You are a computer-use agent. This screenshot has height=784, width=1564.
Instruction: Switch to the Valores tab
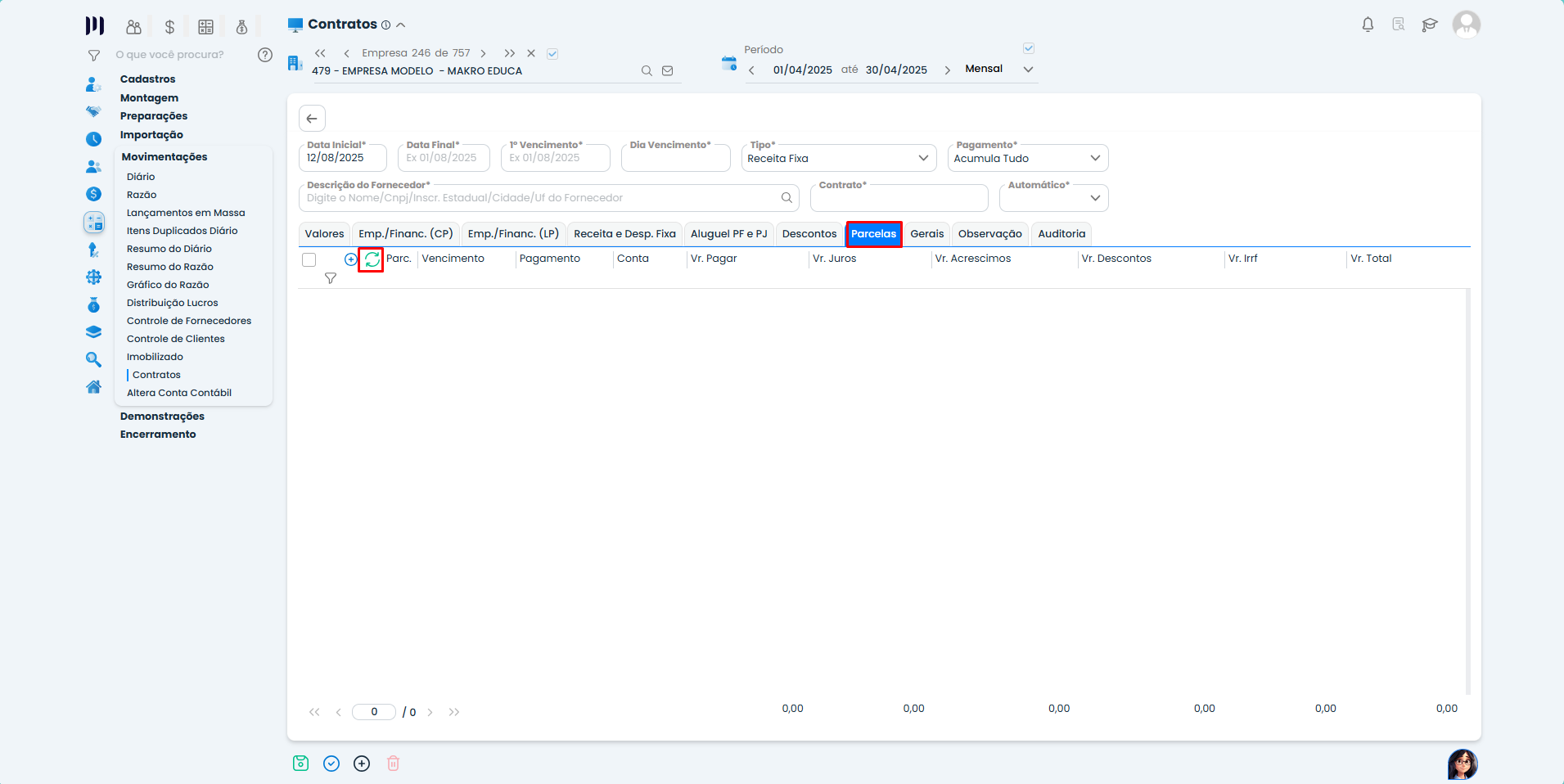pyautogui.click(x=324, y=234)
